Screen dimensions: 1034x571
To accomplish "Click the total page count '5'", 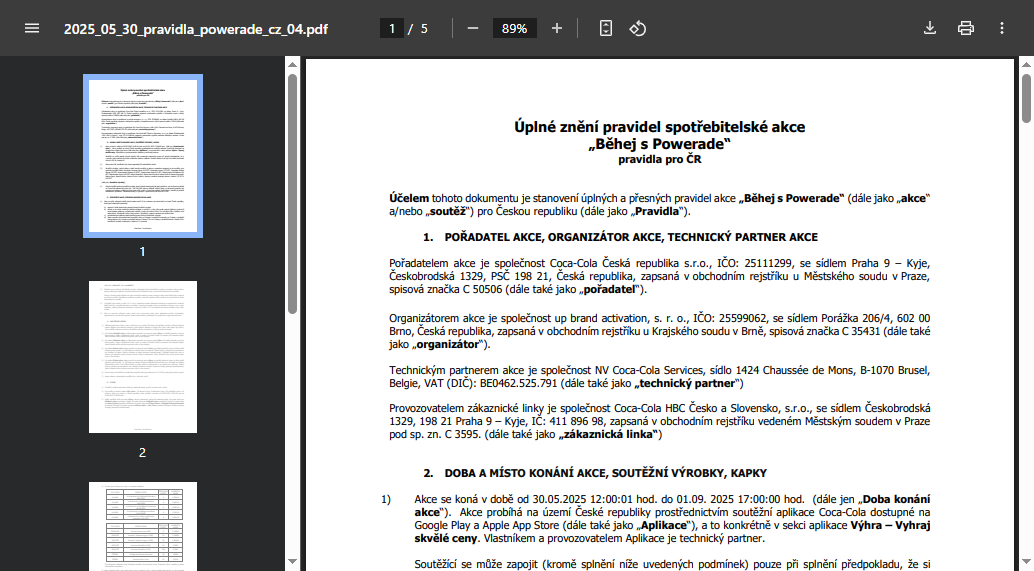I will point(424,29).
